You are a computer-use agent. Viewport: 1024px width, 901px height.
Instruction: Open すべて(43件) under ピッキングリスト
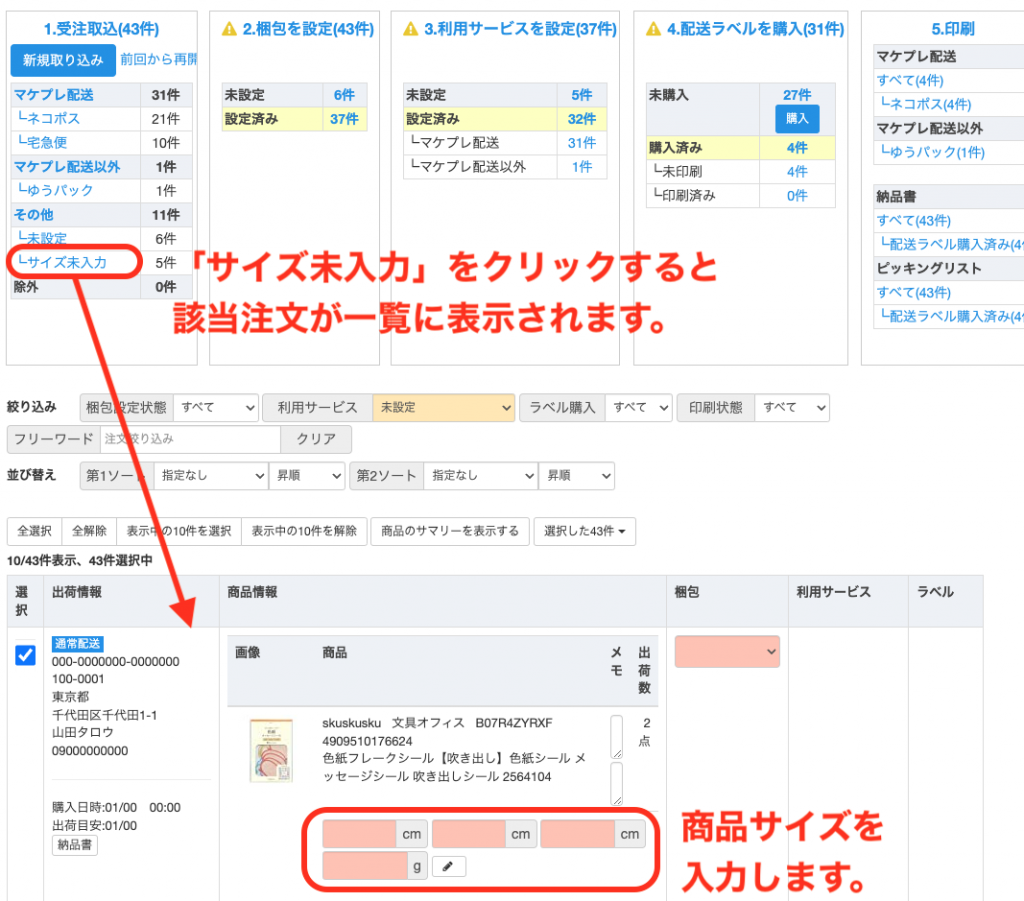[x=914, y=292]
